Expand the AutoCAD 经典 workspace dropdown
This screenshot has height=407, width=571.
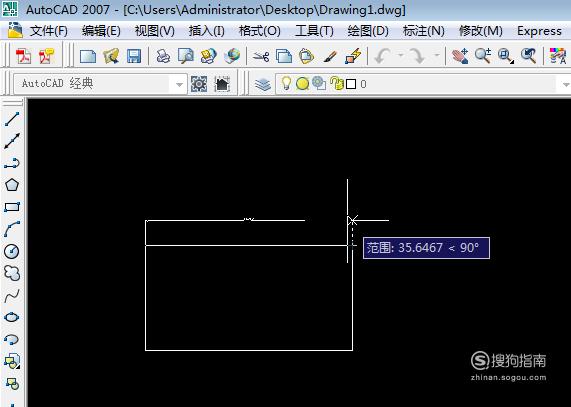click(x=179, y=84)
